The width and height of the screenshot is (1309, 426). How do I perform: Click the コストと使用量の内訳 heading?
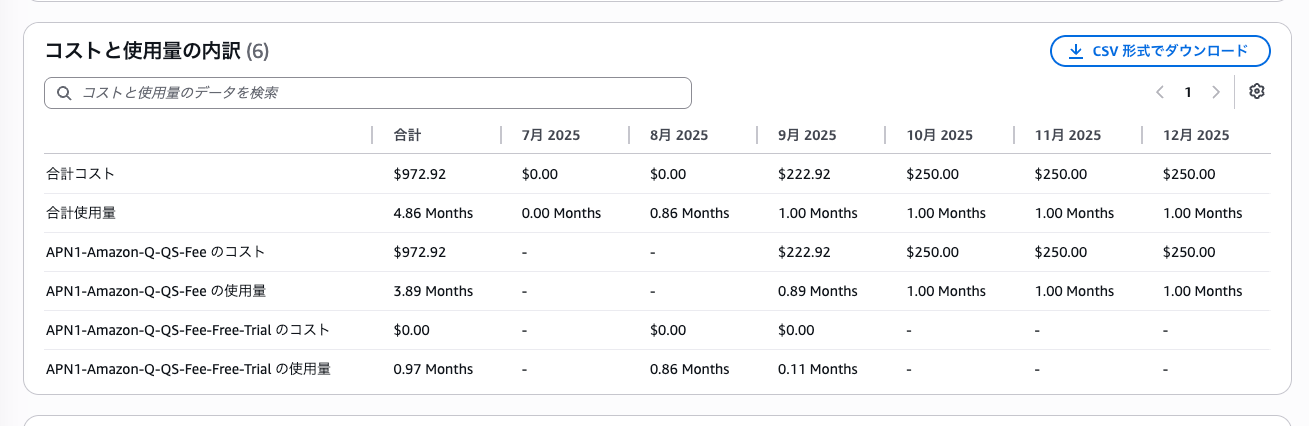(x=143, y=51)
